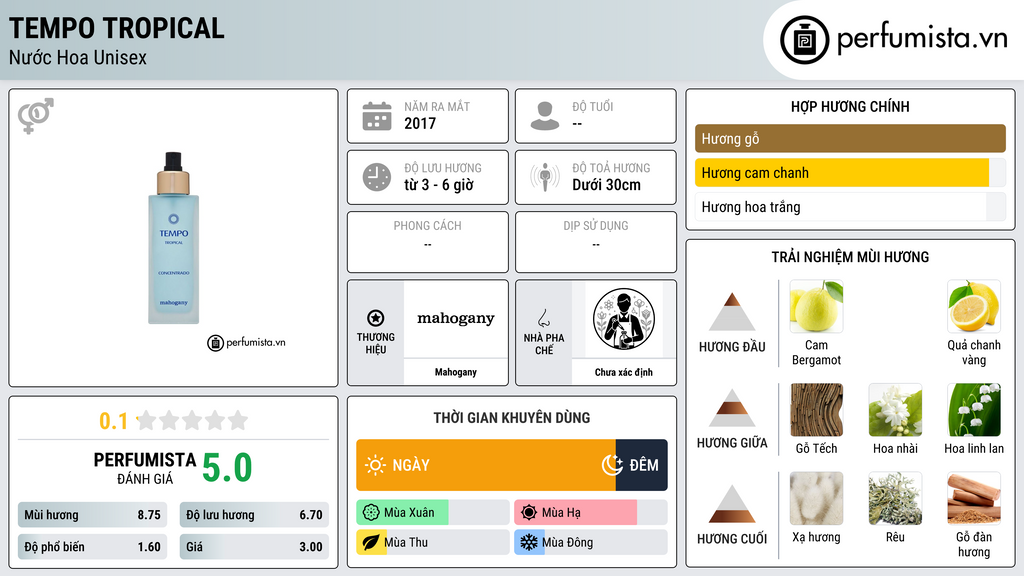Open the Gỗ đàn hương note image
This screenshot has height=576, width=1024.
click(974, 498)
